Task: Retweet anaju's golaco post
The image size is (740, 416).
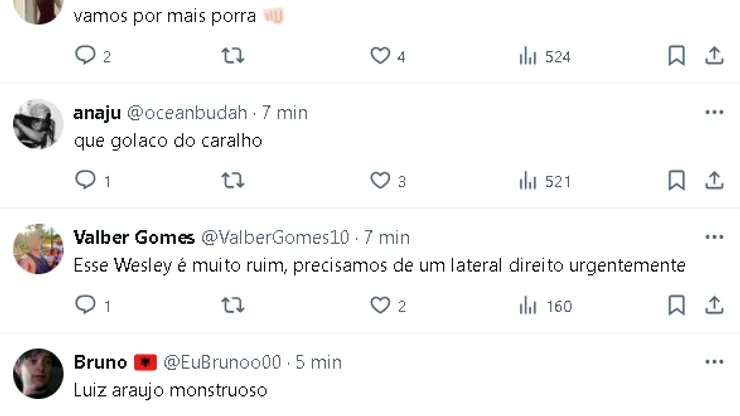Action: pyautogui.click(x=232, y=181)
